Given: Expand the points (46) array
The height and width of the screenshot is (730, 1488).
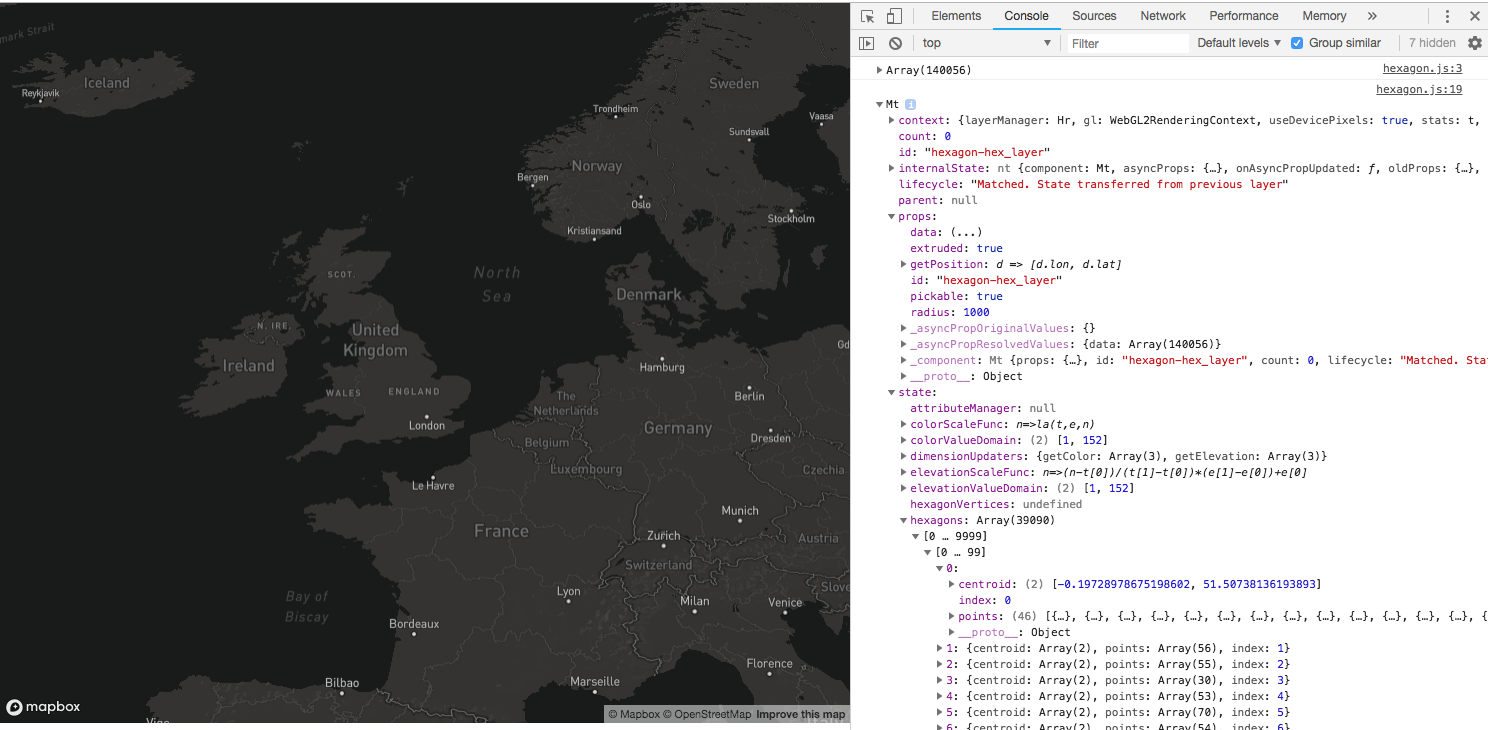Looking at the screenshot, I should coord(951,616).
